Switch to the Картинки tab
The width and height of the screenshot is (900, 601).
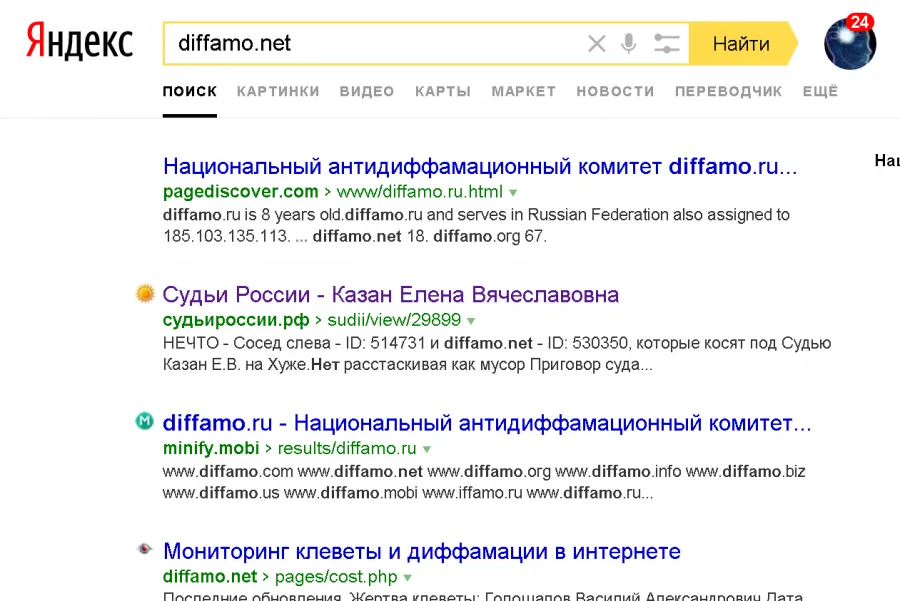click(278, 91)
